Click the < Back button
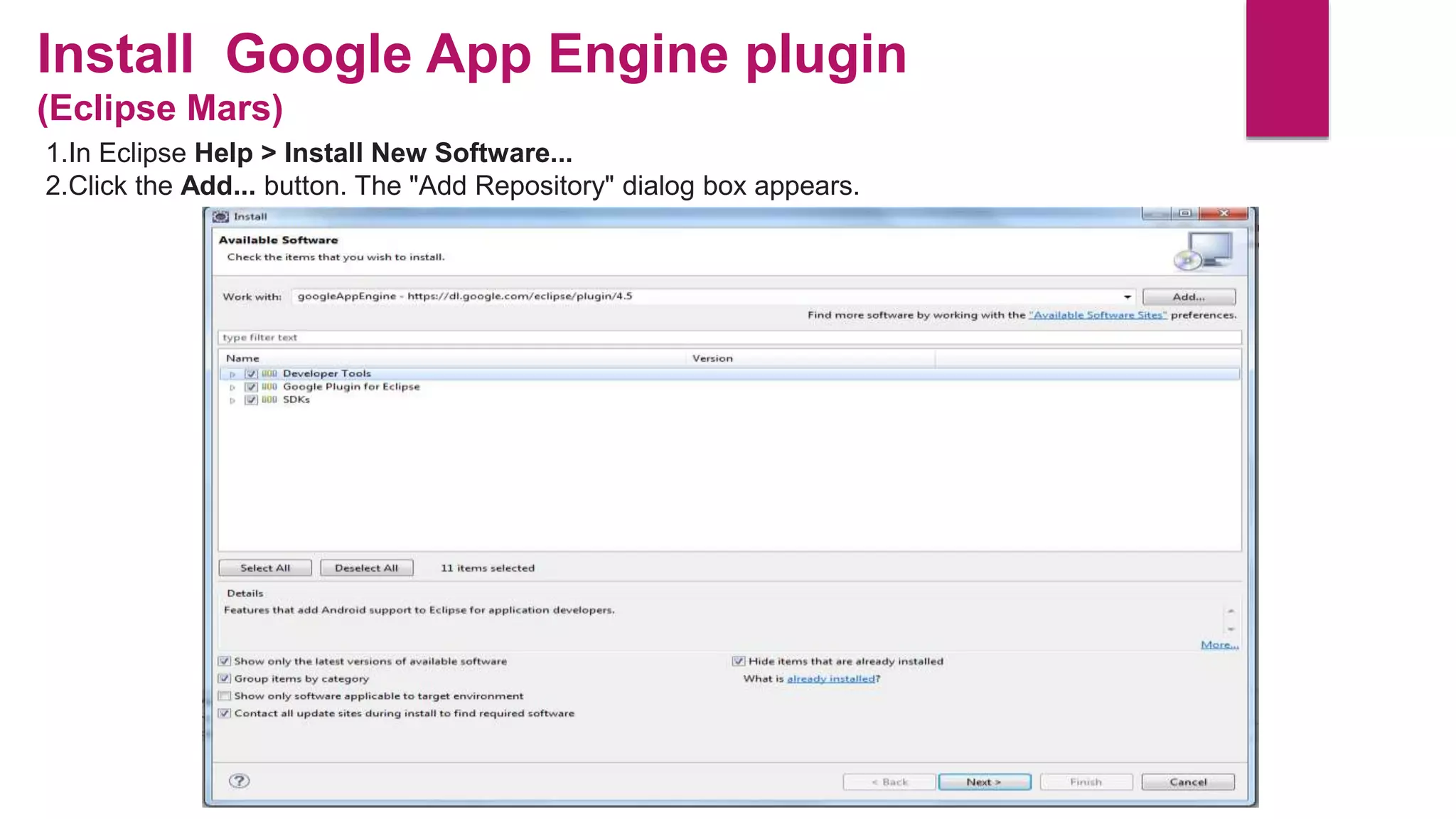Image resolution: width=1456 pixels, height=819 pixels. 889,782
